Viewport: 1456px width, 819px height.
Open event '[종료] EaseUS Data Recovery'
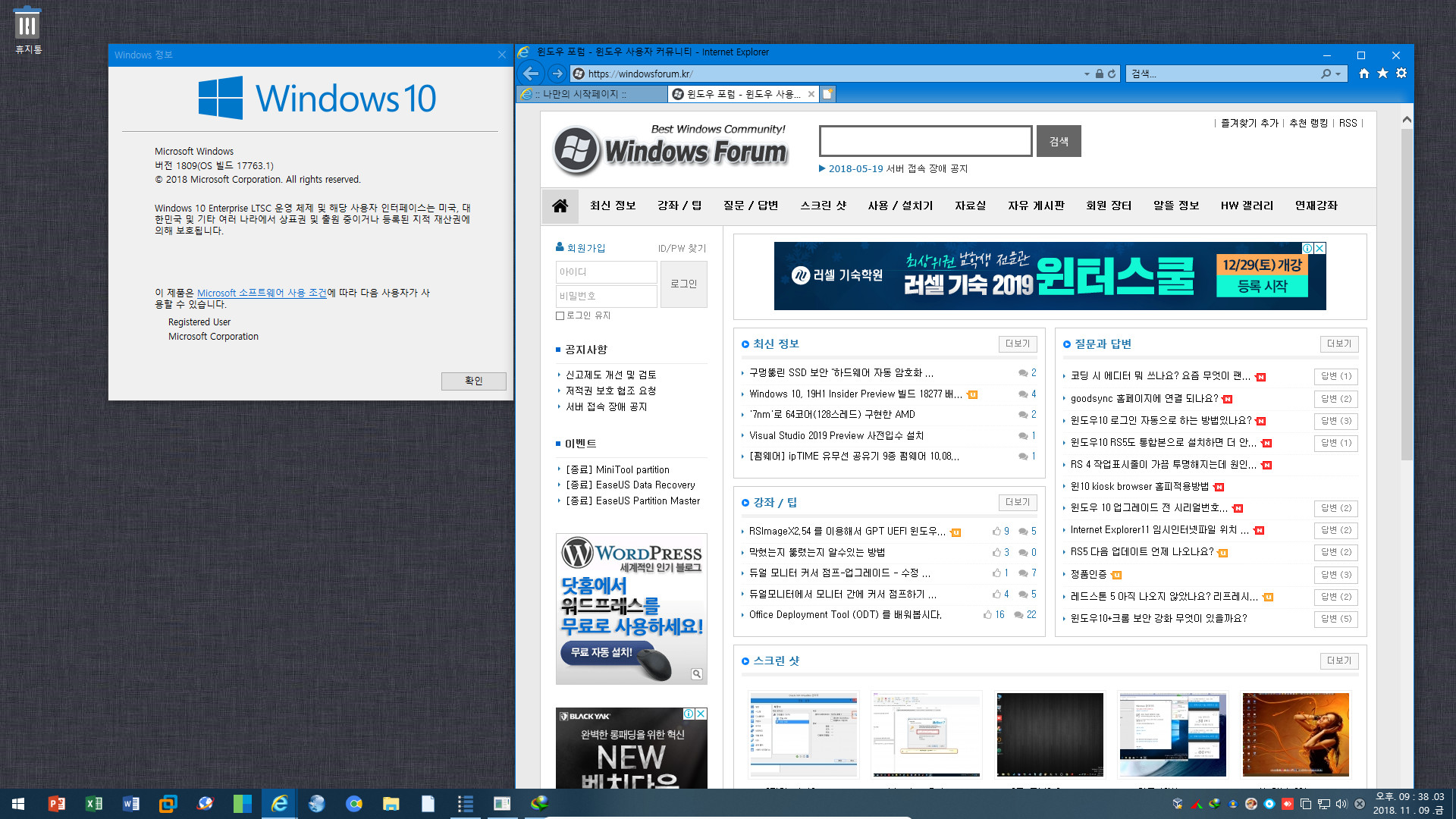click(630, 485)
